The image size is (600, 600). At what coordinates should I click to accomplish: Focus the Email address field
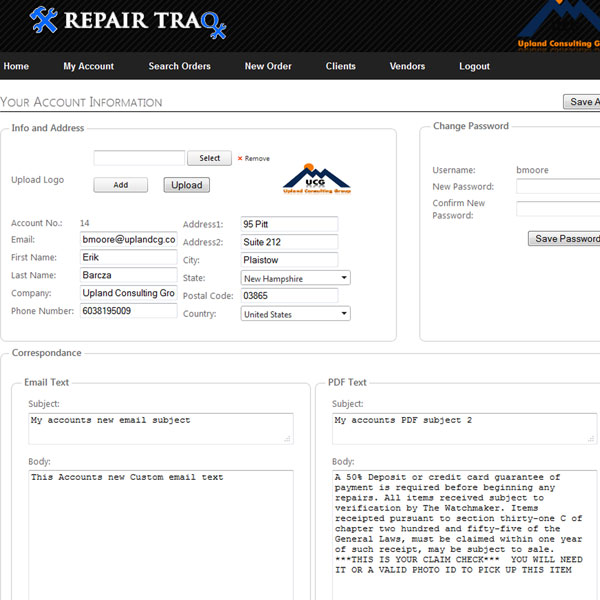click(x=128, y=240)
